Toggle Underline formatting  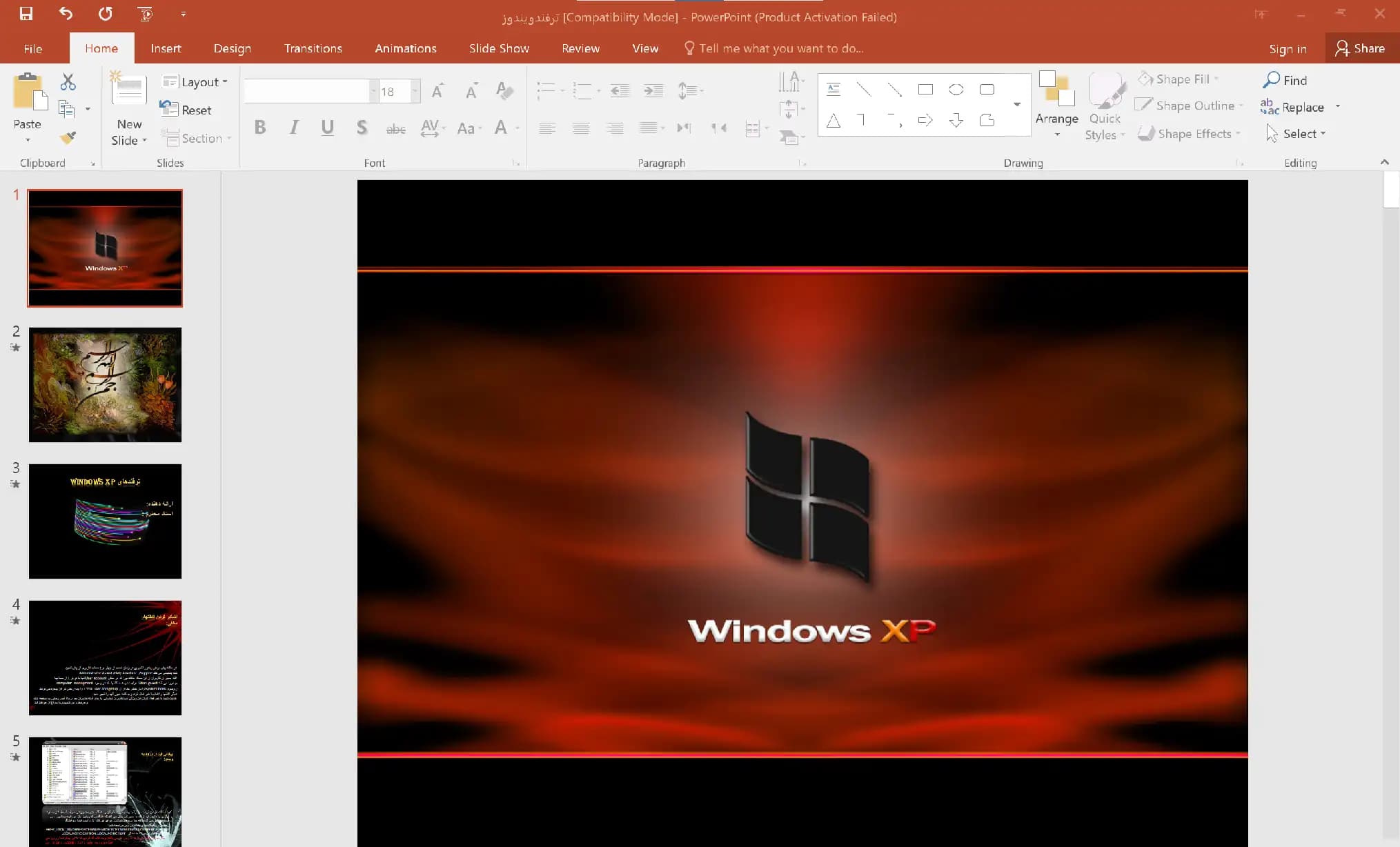[328, 128]
